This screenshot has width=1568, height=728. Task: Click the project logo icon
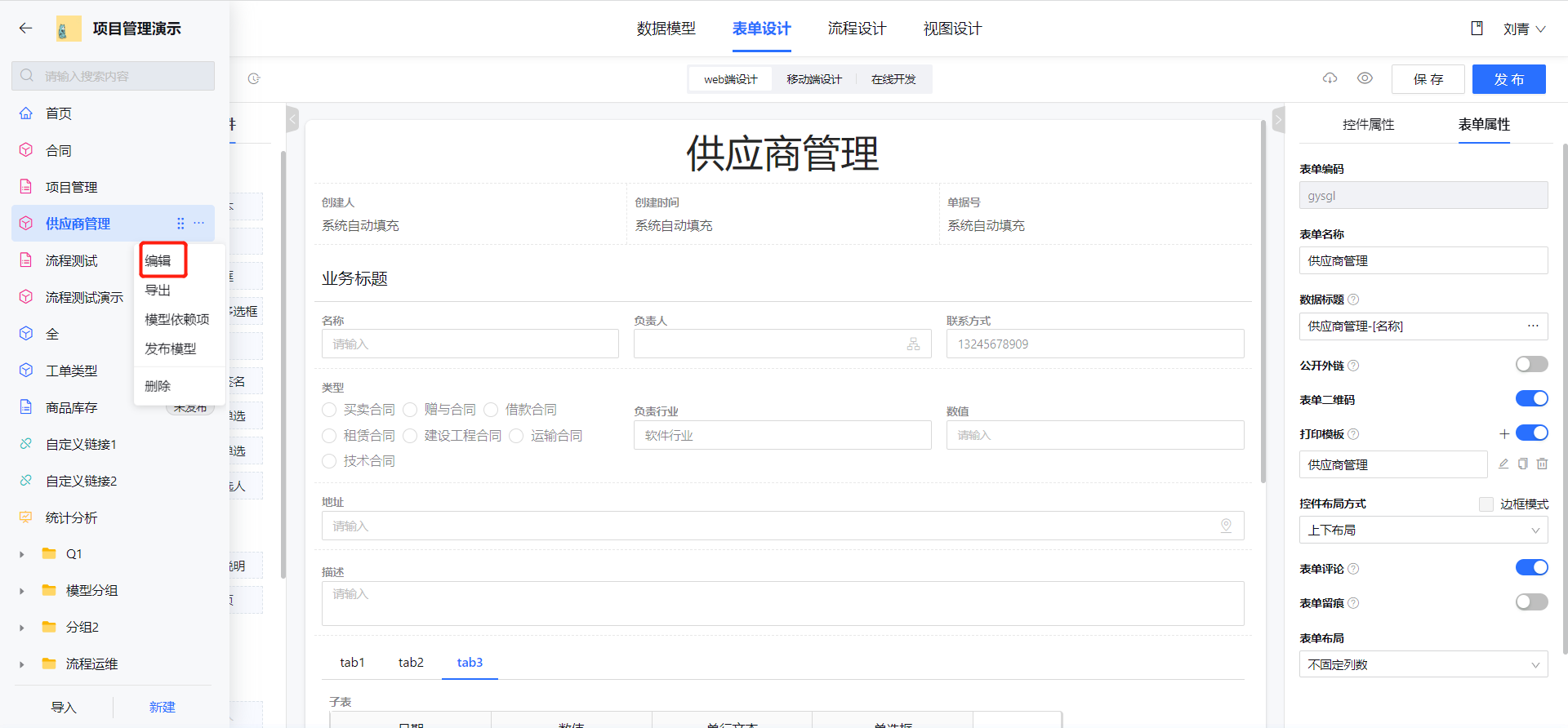pos(69,29)
